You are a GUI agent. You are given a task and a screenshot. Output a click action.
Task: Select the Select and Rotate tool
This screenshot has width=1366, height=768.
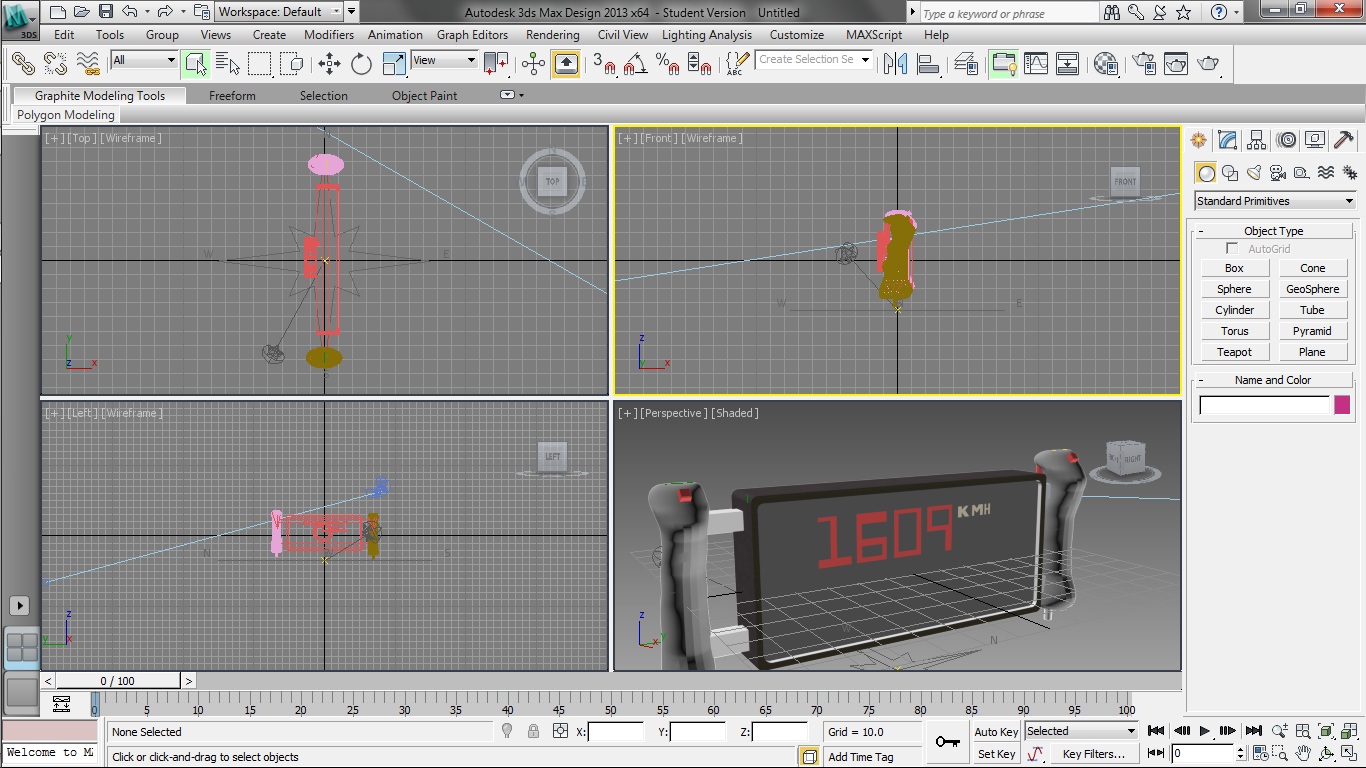(x=361, y=64)
